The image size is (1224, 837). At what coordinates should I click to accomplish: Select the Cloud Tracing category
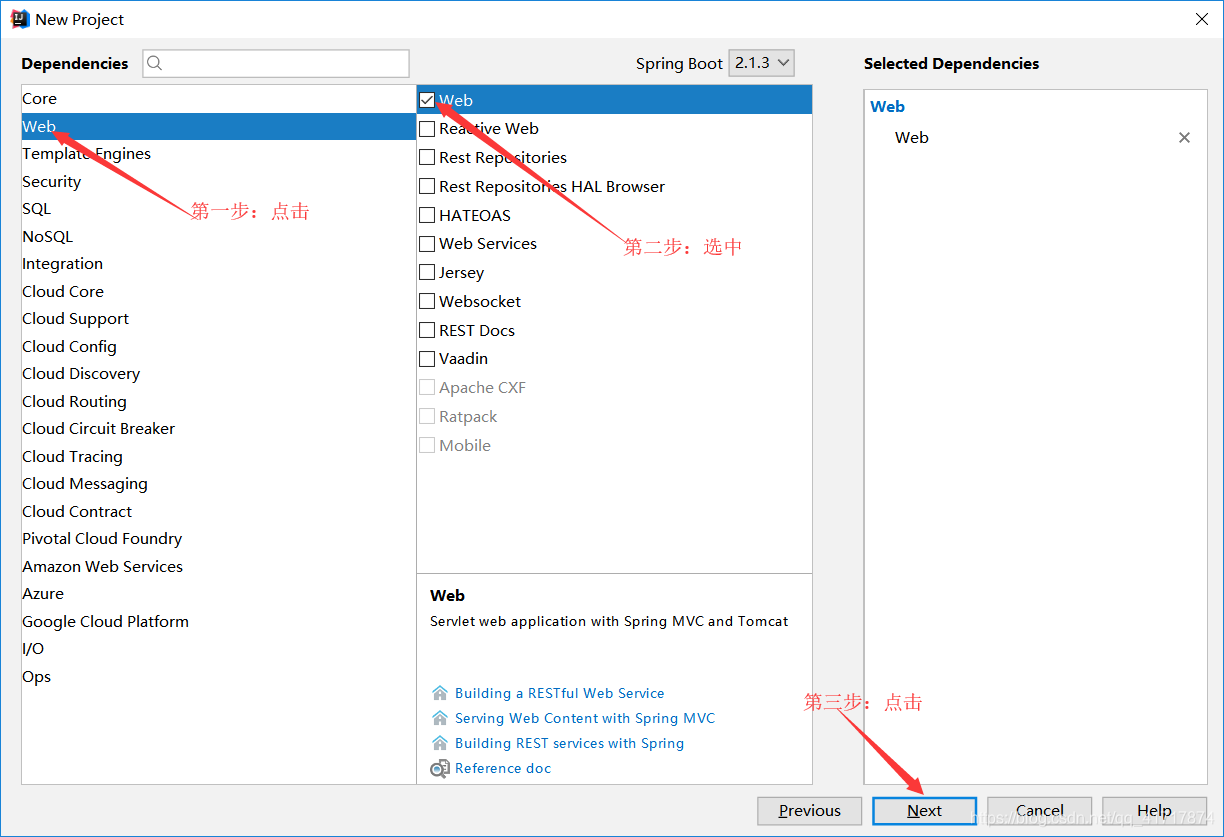pos(218,457)
